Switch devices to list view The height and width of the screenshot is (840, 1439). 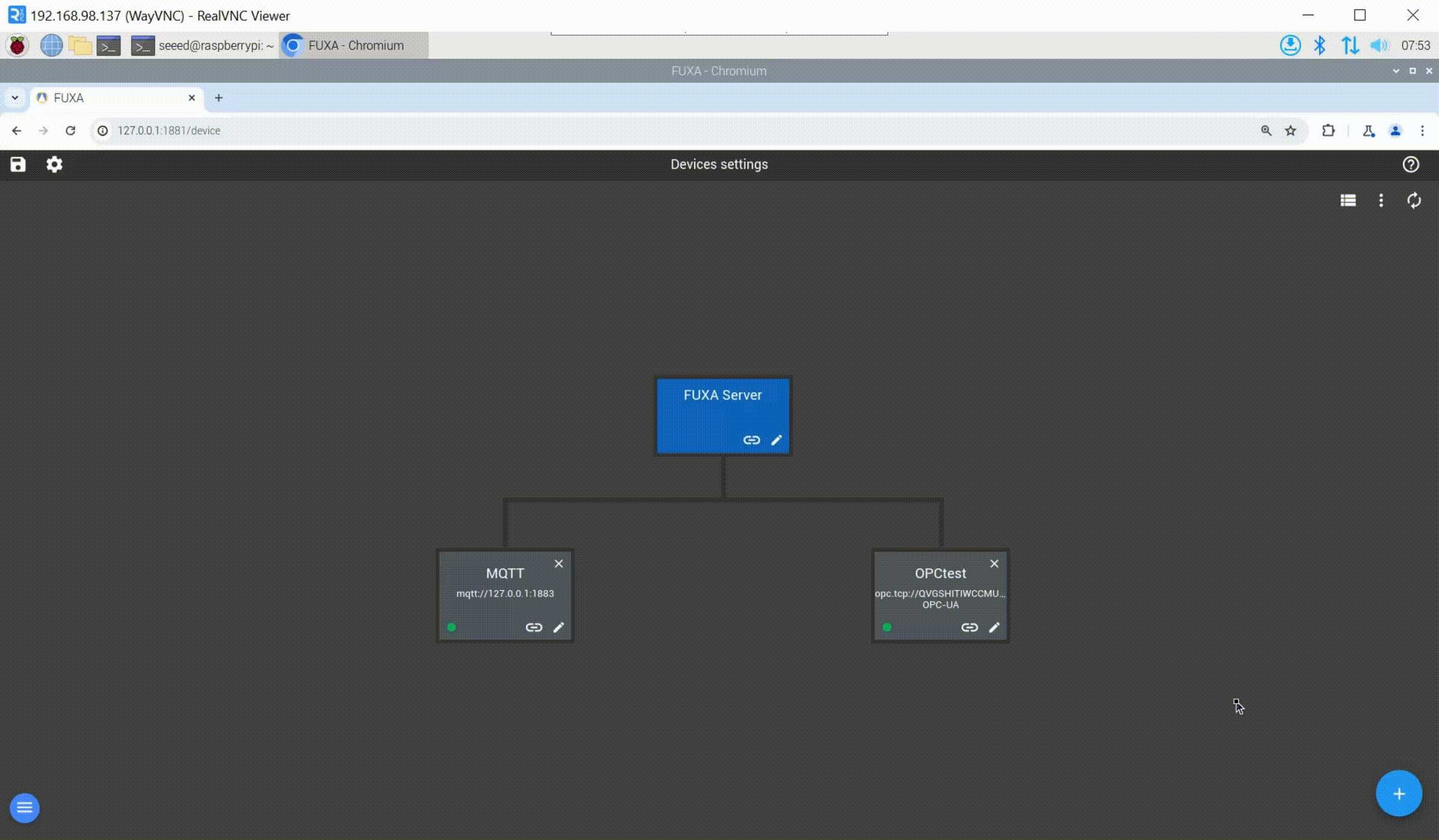[x=1348, y=200]
